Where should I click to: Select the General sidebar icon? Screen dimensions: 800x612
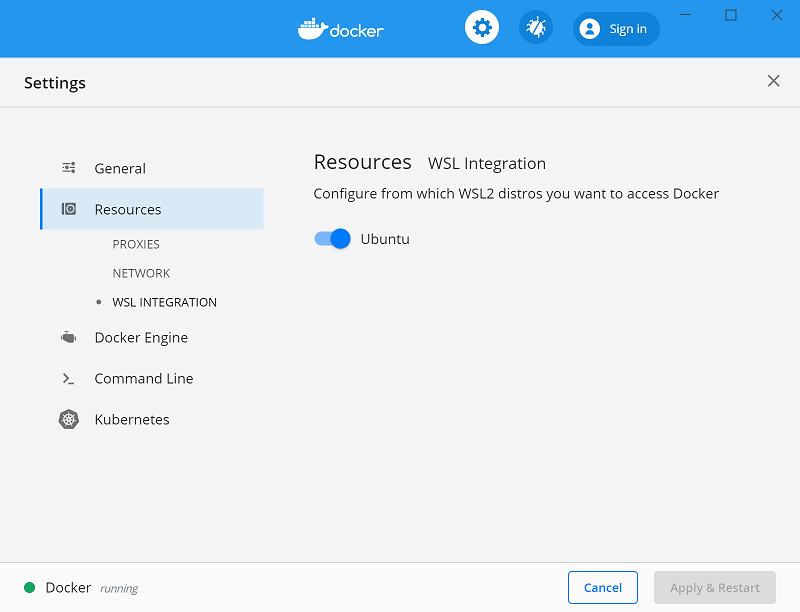click(x=68, y=168)
